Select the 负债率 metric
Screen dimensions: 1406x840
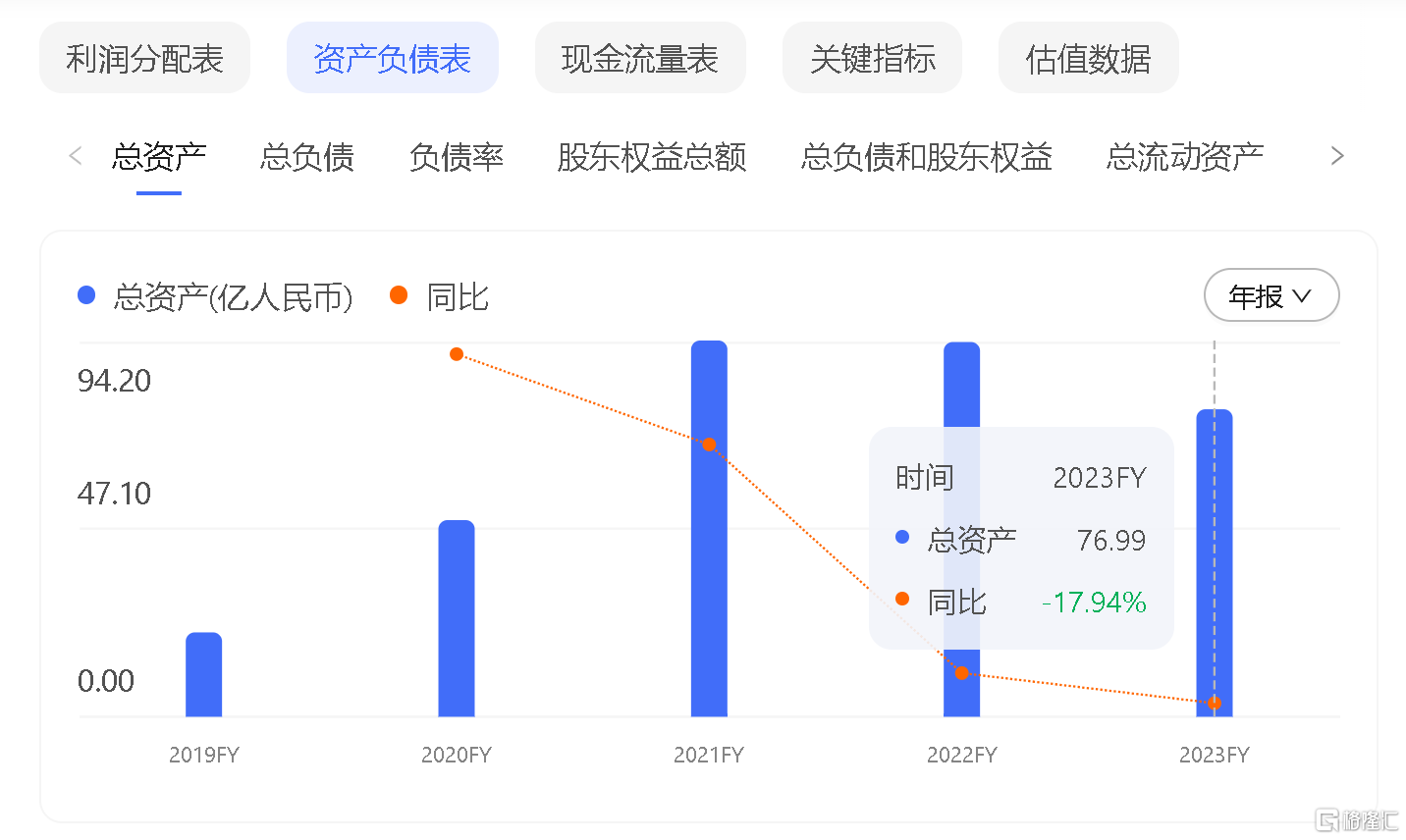(456, 157)
